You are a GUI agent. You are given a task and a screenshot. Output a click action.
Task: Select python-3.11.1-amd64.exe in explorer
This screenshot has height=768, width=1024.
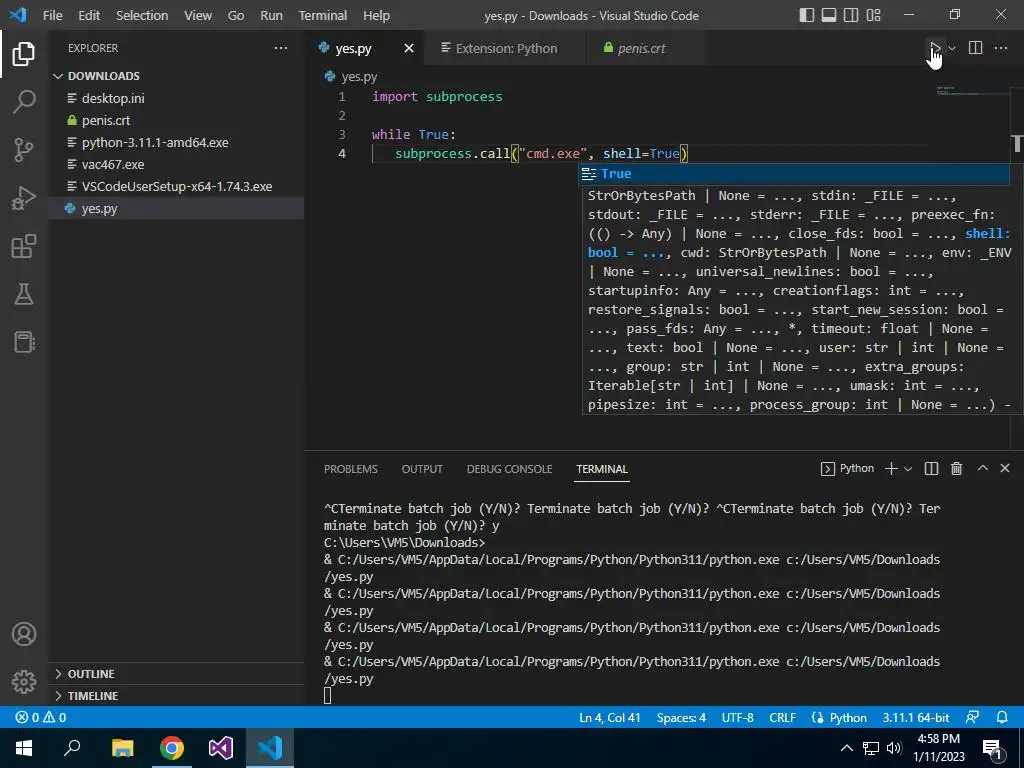click(x=176, y=142)
